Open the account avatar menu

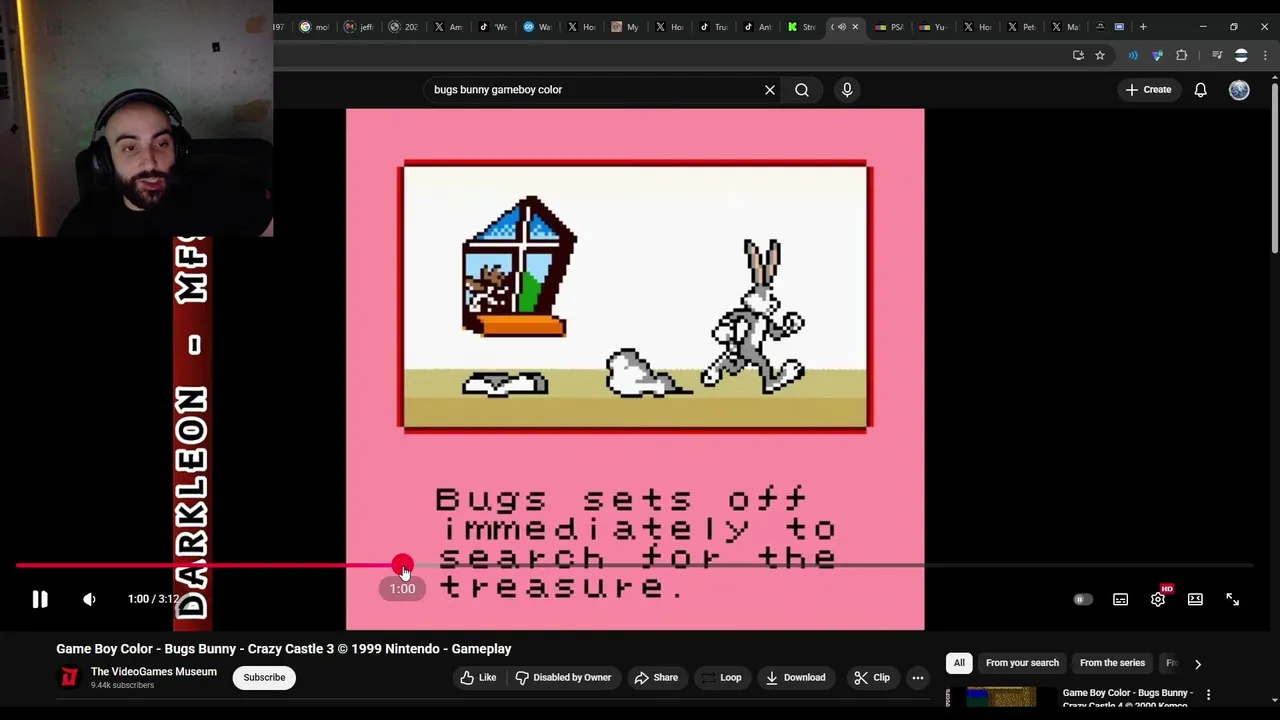(1239, 90)
